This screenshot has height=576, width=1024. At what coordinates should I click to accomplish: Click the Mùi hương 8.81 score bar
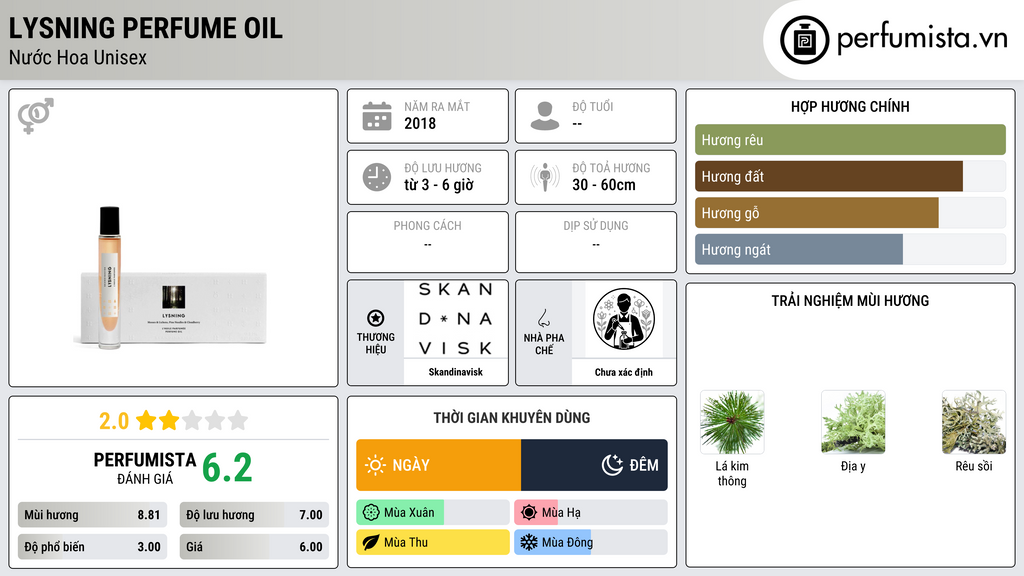click(x=92, y=515)
